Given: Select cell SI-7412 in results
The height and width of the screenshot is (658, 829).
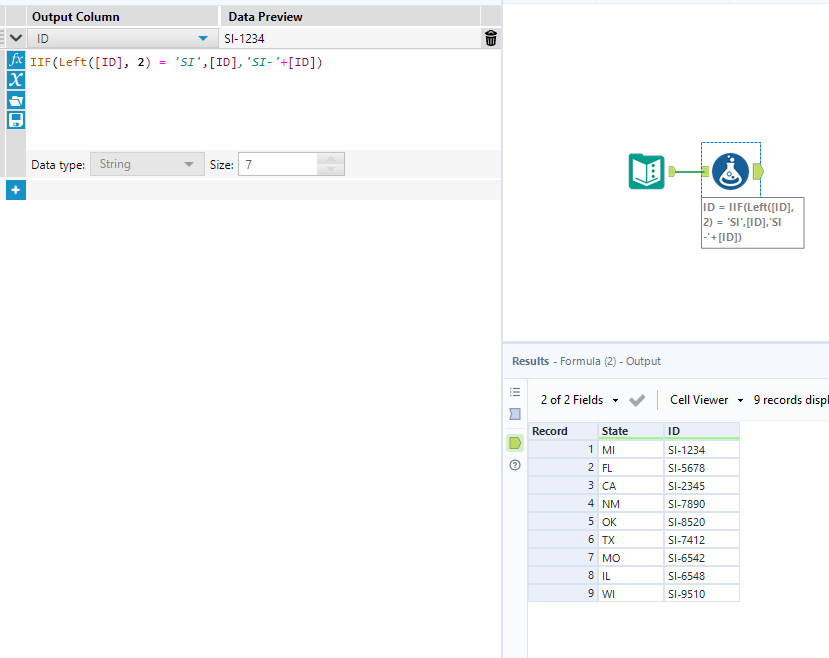Looking at the screenshot, I should point(701,540).
